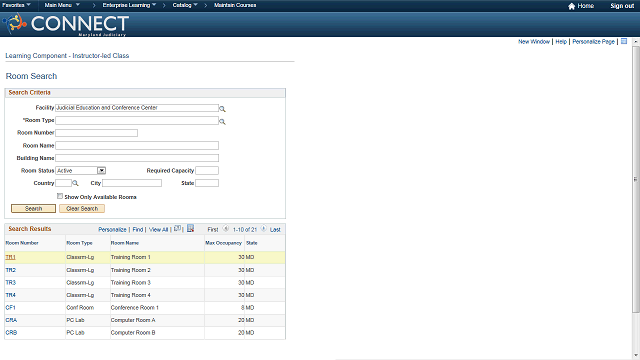Open Help link

[x=561, y=42]
